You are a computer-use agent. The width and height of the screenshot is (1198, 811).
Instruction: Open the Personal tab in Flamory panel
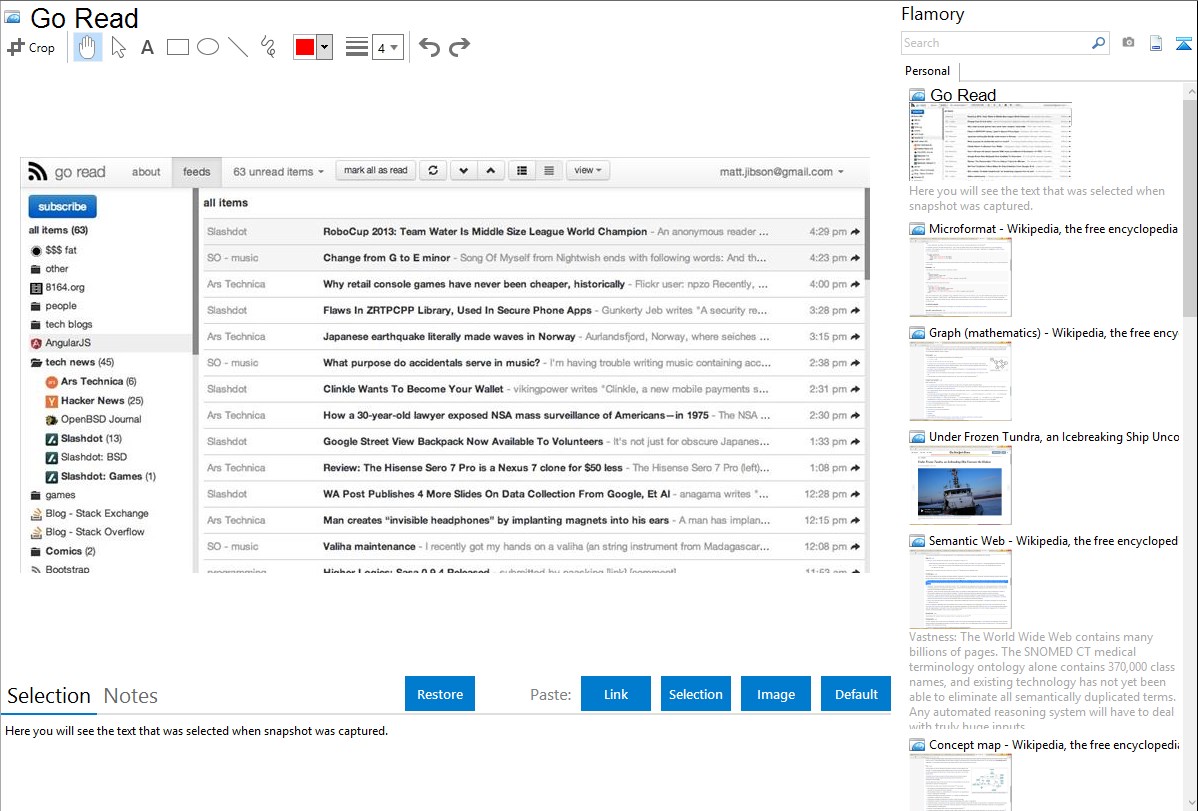click(x=927, y=71)
